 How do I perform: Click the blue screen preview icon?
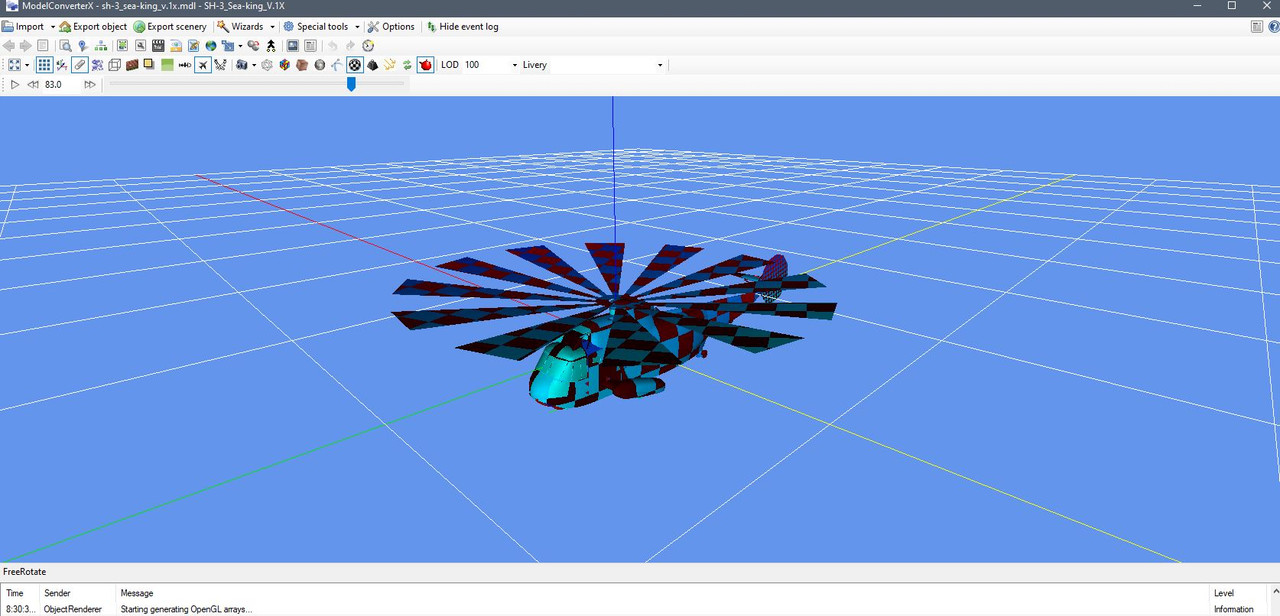coord(293,45)
